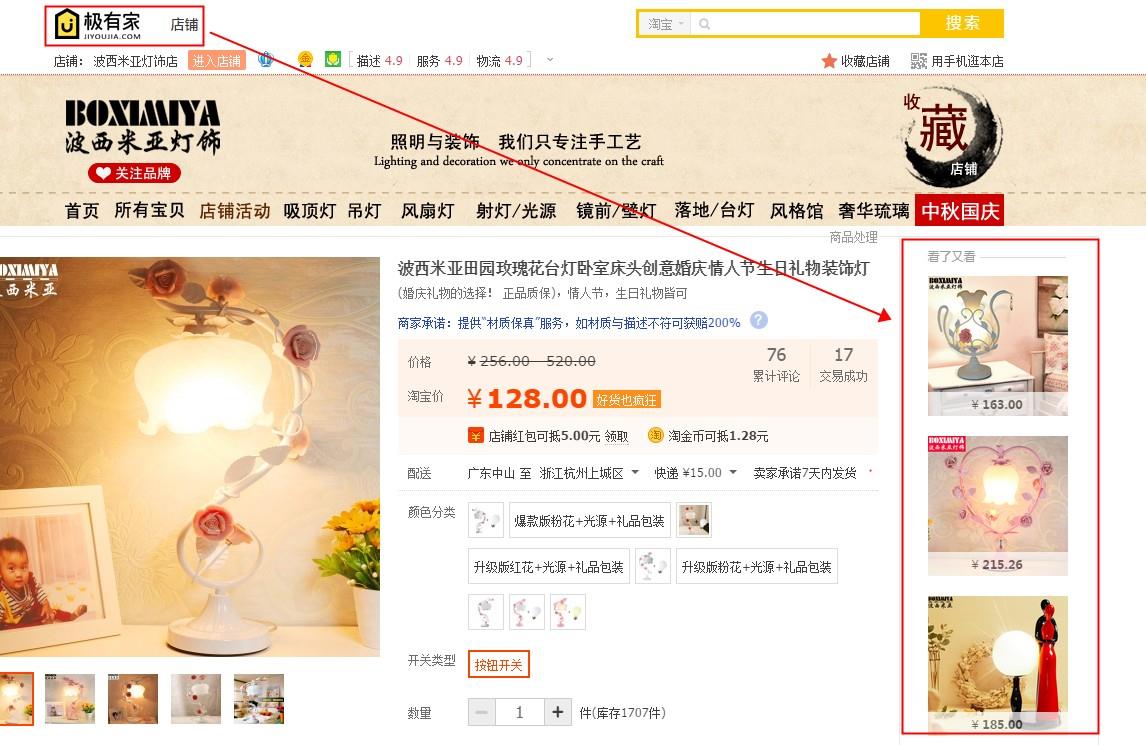Click the gold Tao coin icon
1146x745 pixels.
656,435
